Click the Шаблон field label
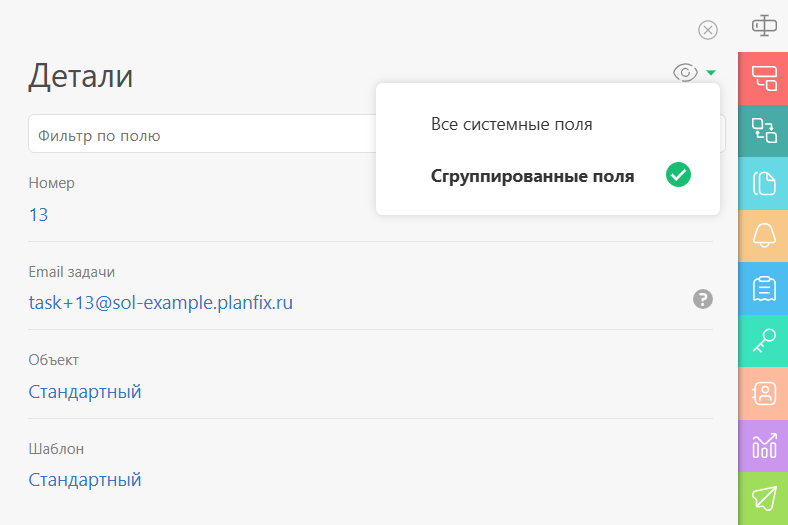The width and height of the screenshot is (788, 525). pyautogui.click(x=56, y=449)
